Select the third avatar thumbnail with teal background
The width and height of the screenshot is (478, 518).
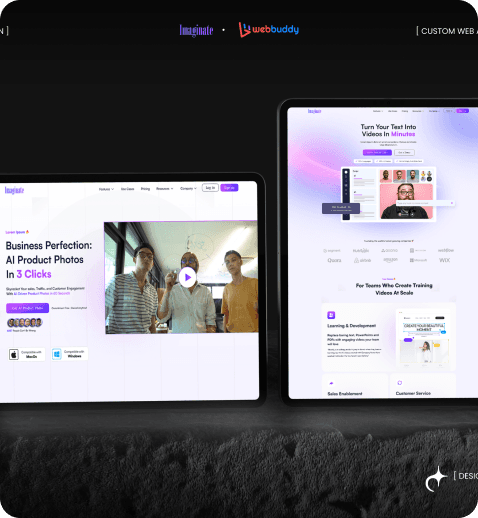pyautogui.click(x=413, y=176)
